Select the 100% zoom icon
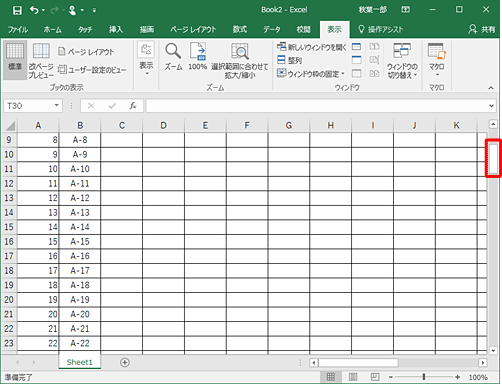This screenshot has height=384, width=502. pos(198,51)
